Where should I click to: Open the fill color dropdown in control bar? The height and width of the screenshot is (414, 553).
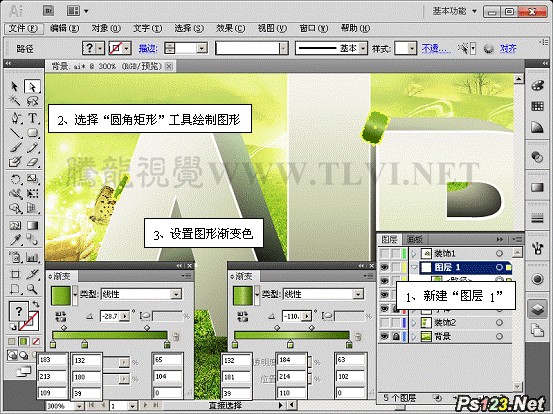click(x=100, y=48)
